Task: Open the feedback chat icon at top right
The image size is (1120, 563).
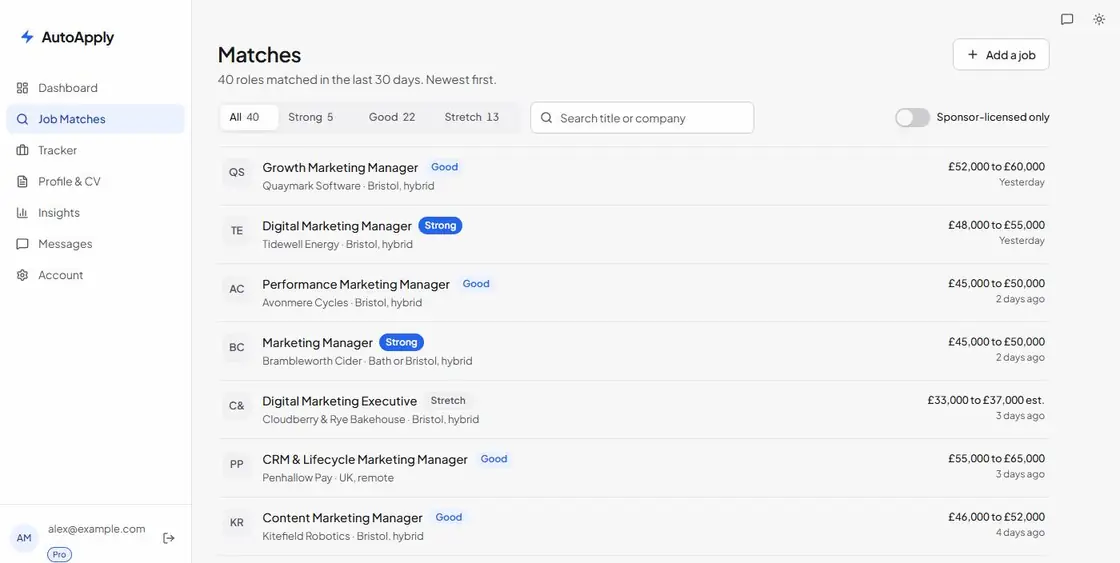Action: point(1067,19)
